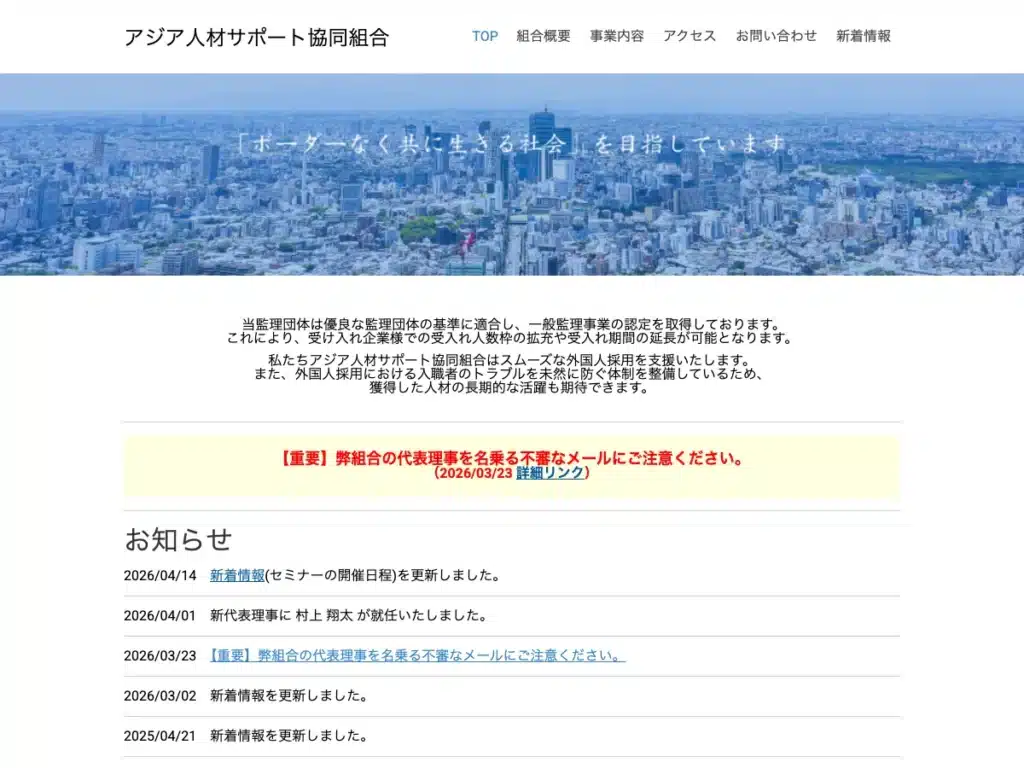
Task: Open the 組合概要 menu item
Action: 543,37
